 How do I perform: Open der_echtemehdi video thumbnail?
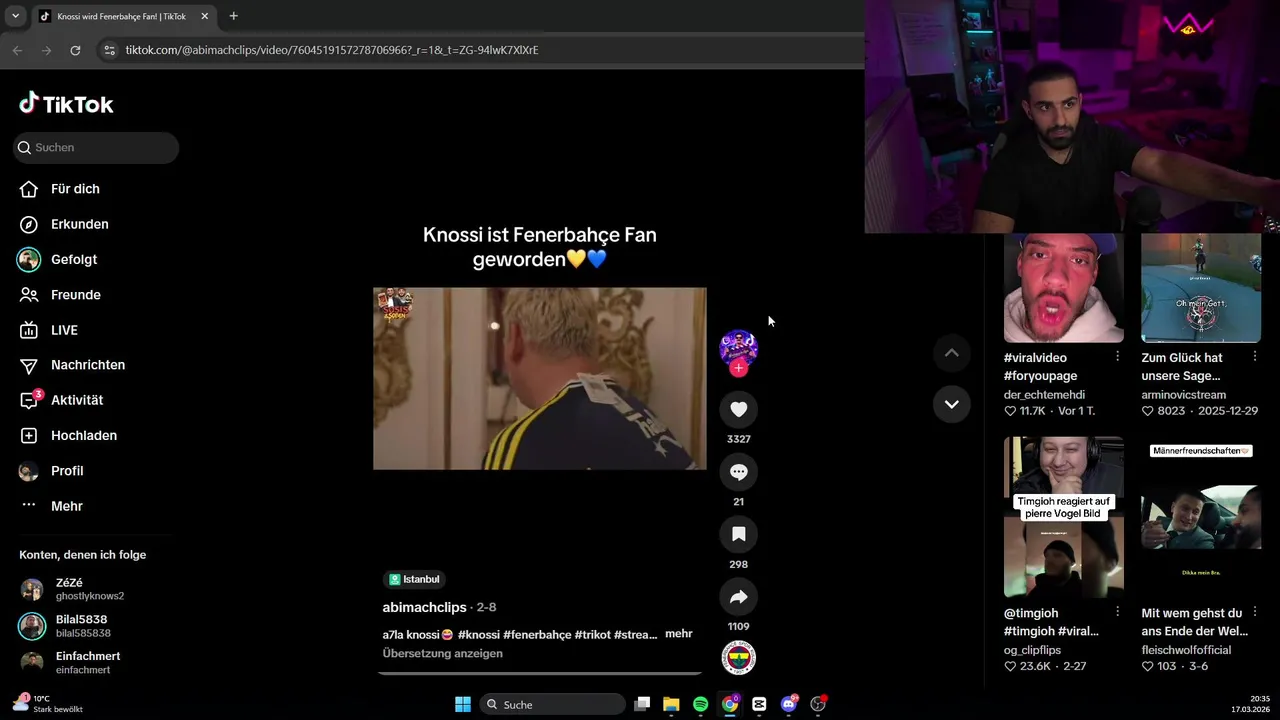(x=1063, y=288)
